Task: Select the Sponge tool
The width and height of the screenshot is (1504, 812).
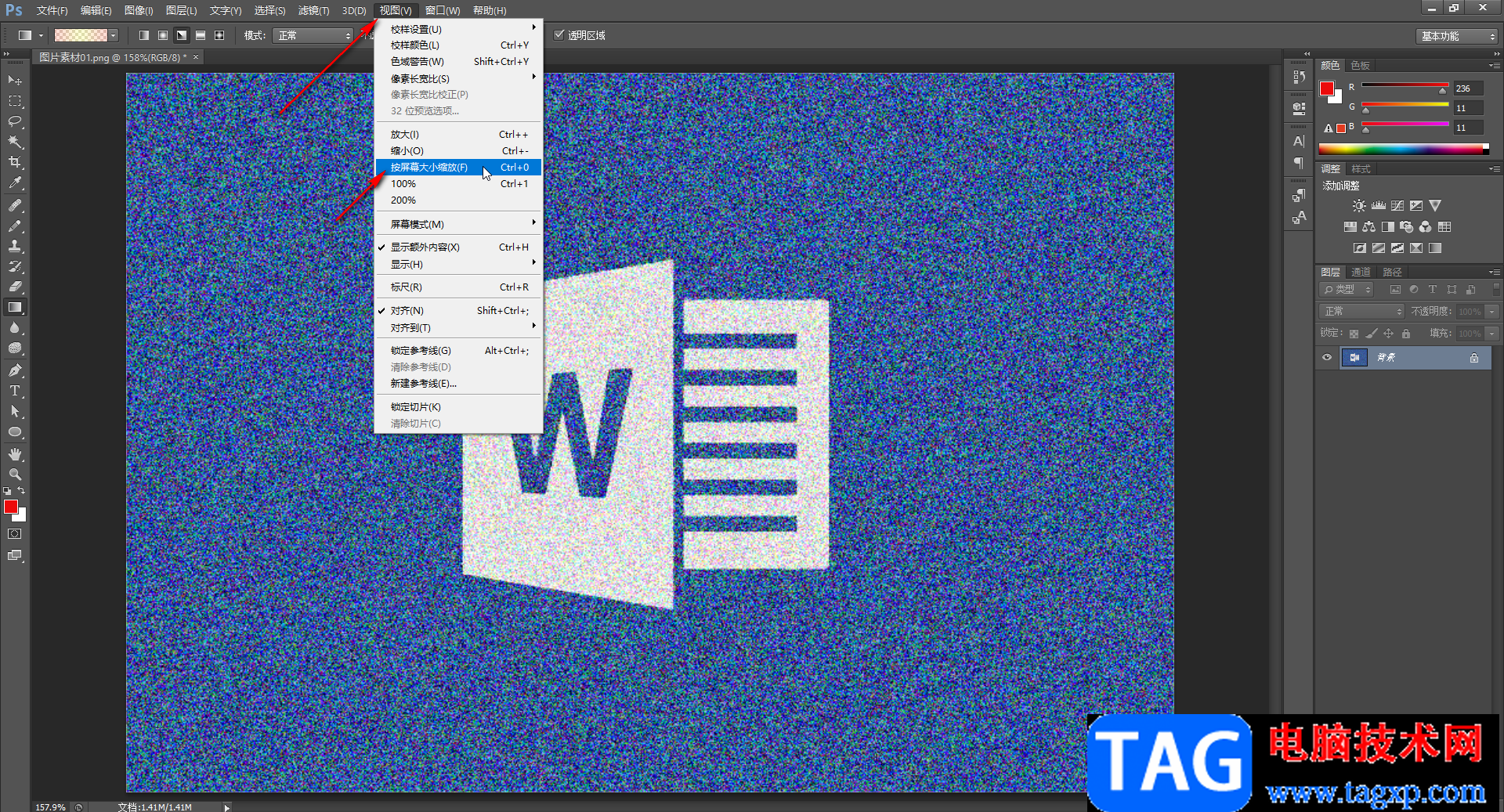Action: tap(15, 348)
